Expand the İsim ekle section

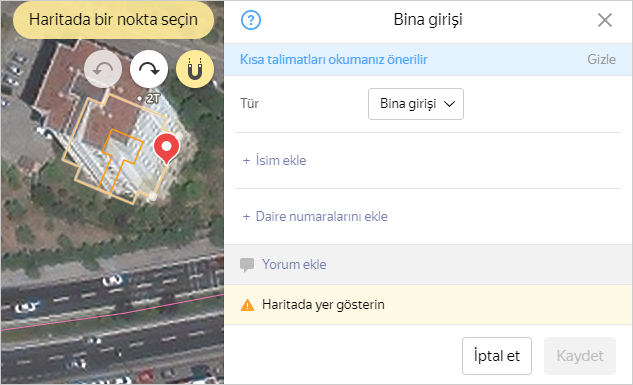click(x=275, y=161)
